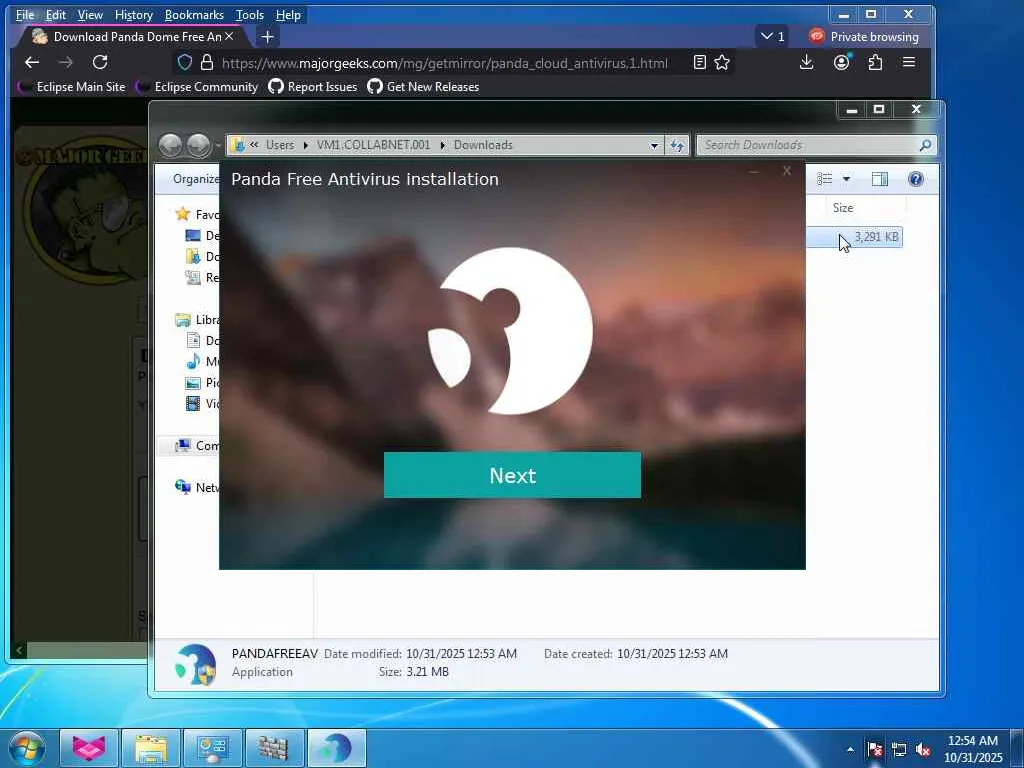Click the pink cat taskbar icon

[89, 748]
